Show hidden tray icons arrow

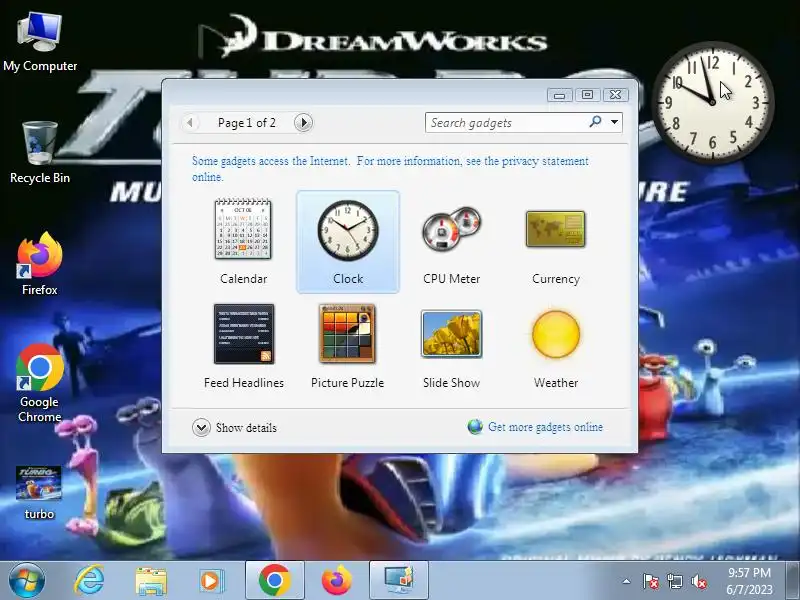tap(627, 581)
